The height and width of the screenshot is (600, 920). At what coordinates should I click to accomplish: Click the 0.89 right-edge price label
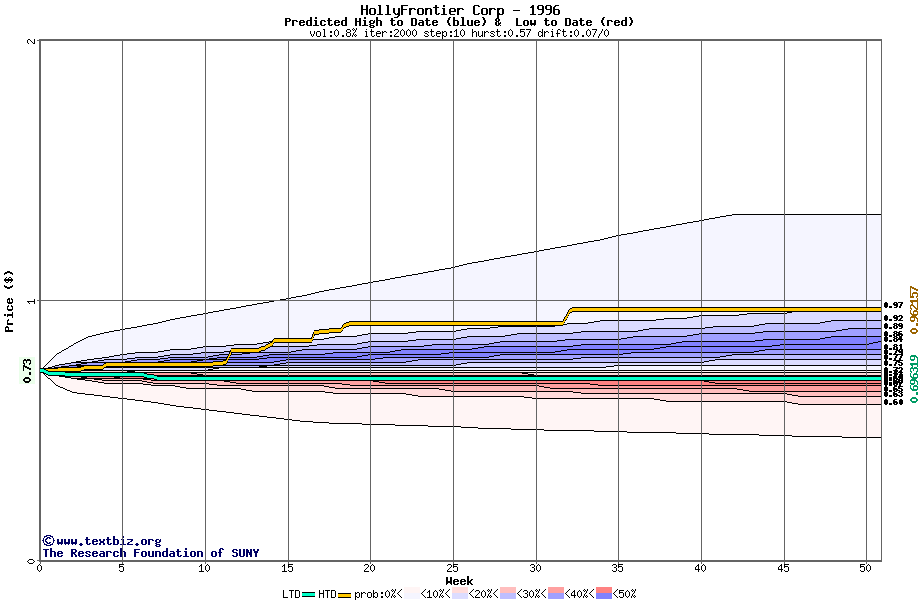tap(894, 326)
